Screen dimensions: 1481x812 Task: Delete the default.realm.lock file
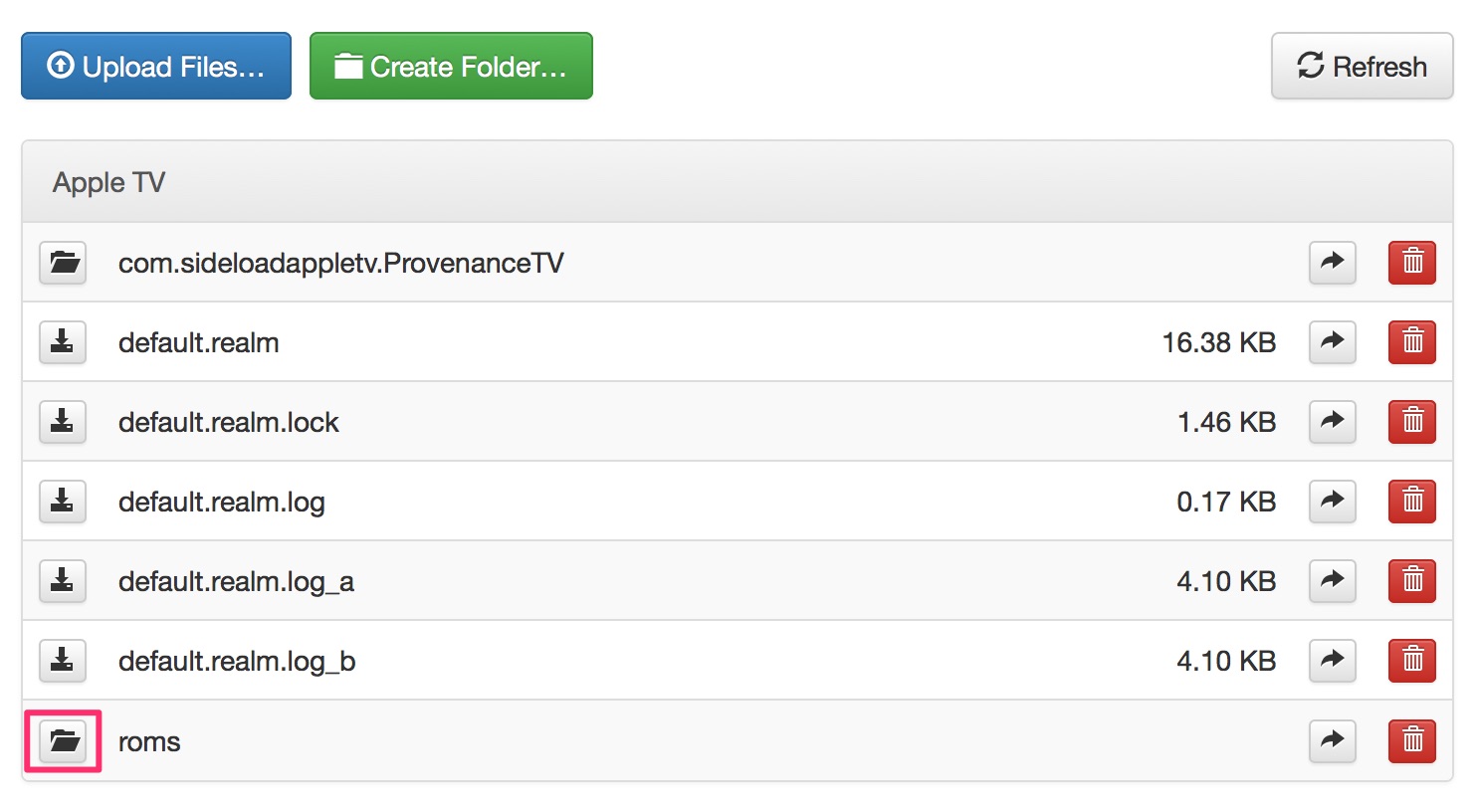pyautogui.click(x=1411, y=422)
